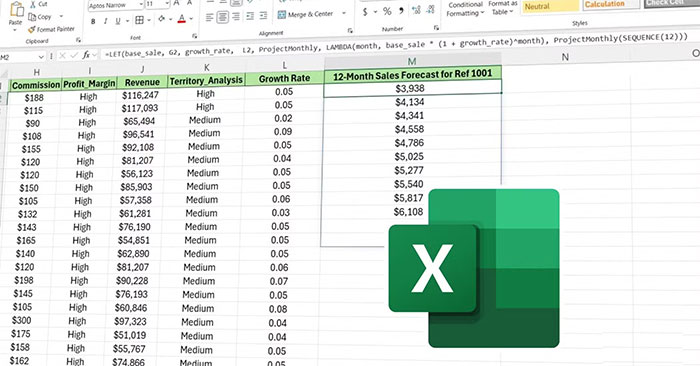Select column J header

pyautogui.click(x=142, y=70)
